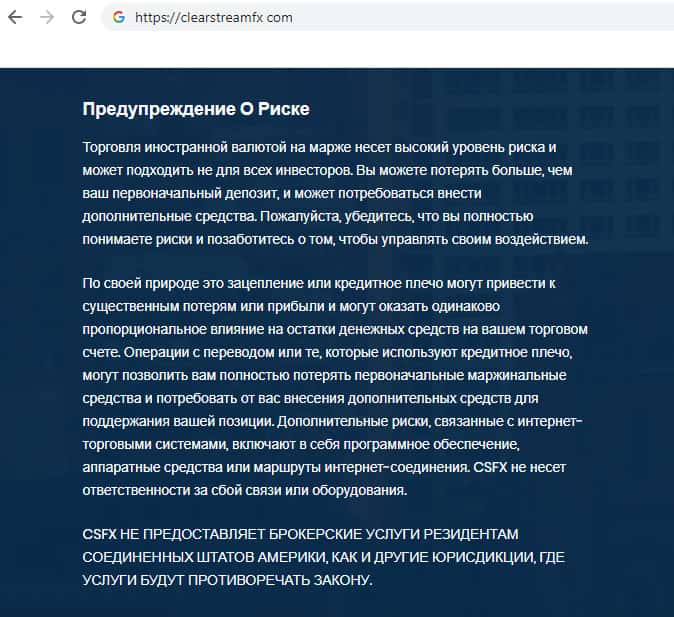Click the line starting "понимаете риски и позаботитесь"
674x617 pixels.
[x=335, y=239]
